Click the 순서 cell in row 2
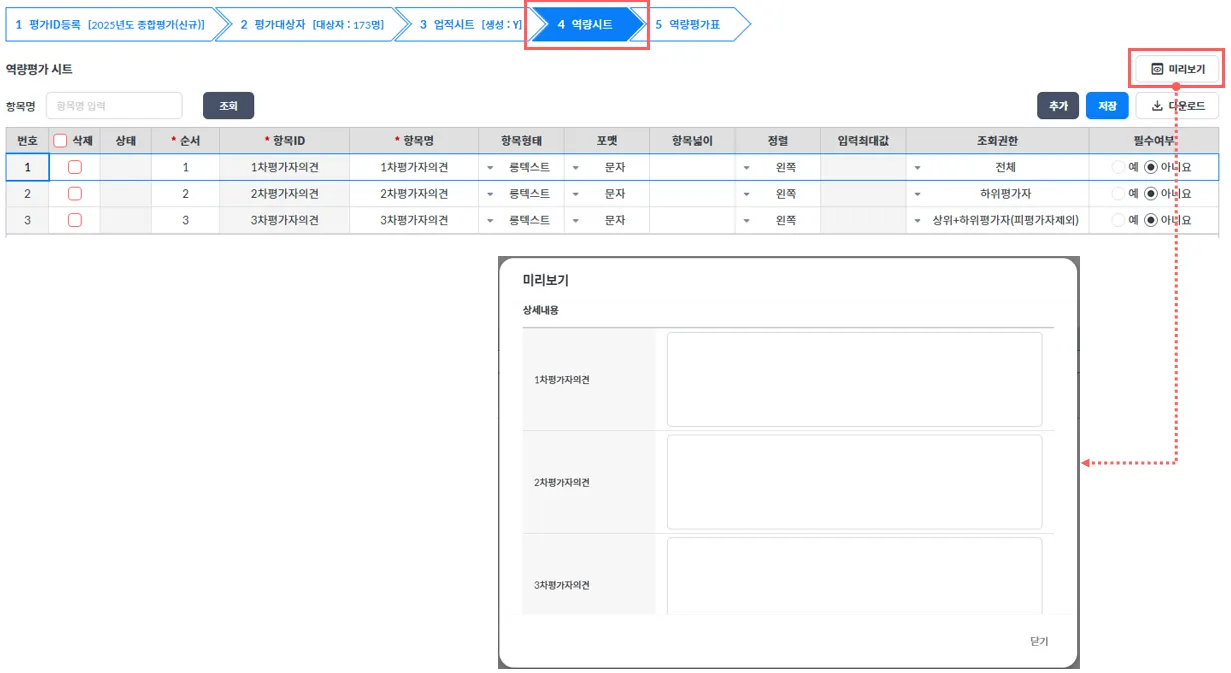 pos(186,194)
